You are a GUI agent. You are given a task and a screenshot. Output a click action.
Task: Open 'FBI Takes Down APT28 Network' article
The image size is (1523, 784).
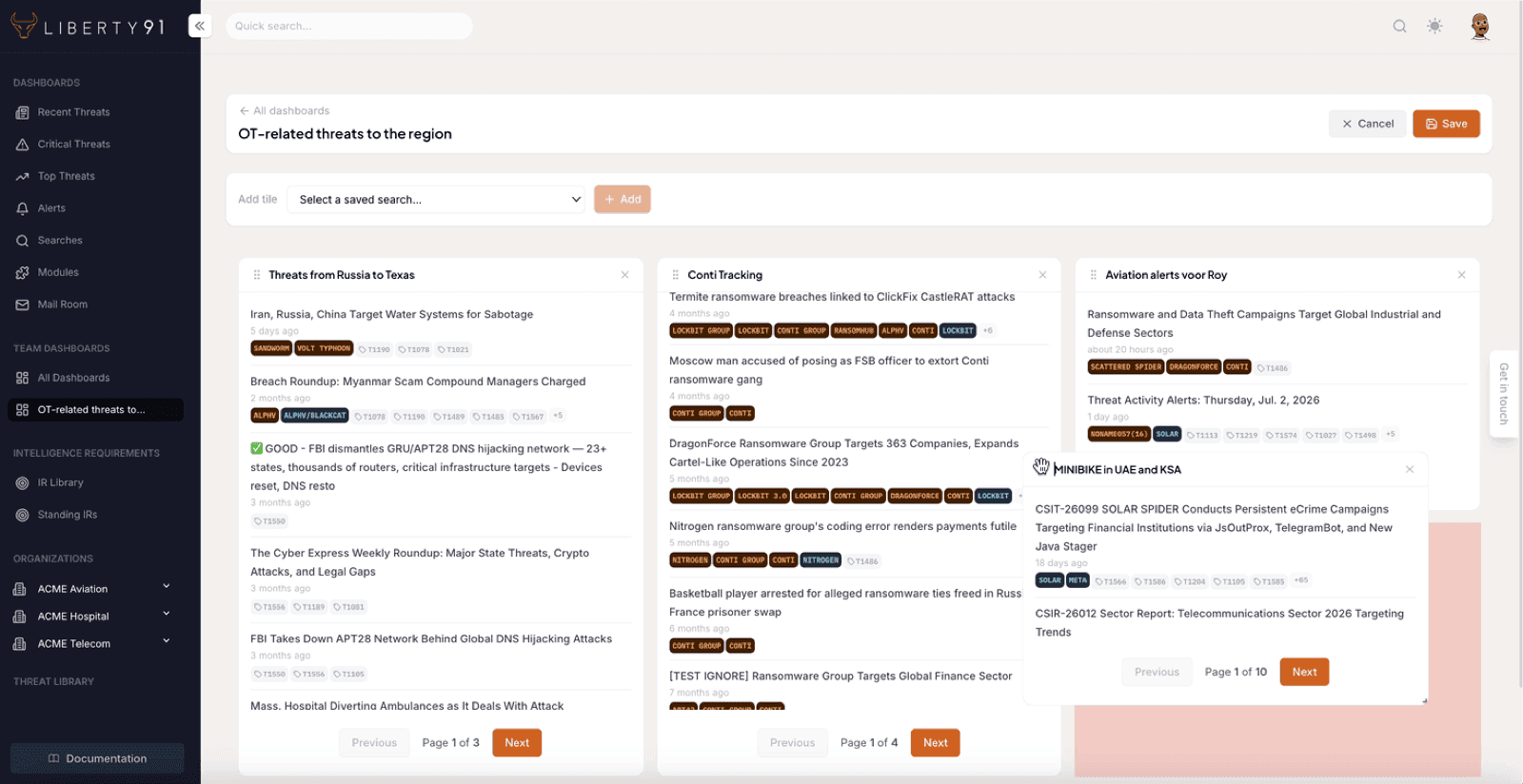click(x=431, y=639)
